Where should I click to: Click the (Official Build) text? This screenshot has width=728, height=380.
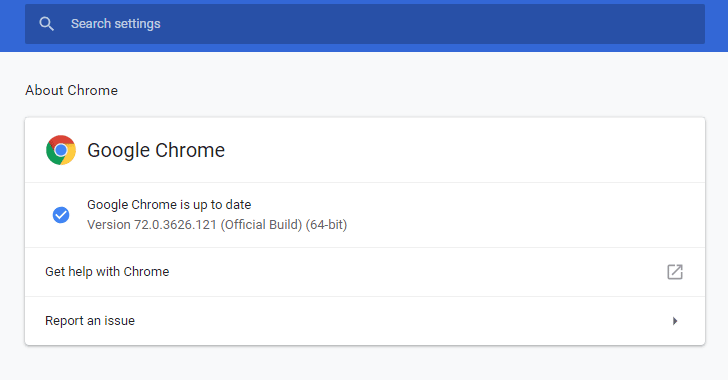coord(261,225)
